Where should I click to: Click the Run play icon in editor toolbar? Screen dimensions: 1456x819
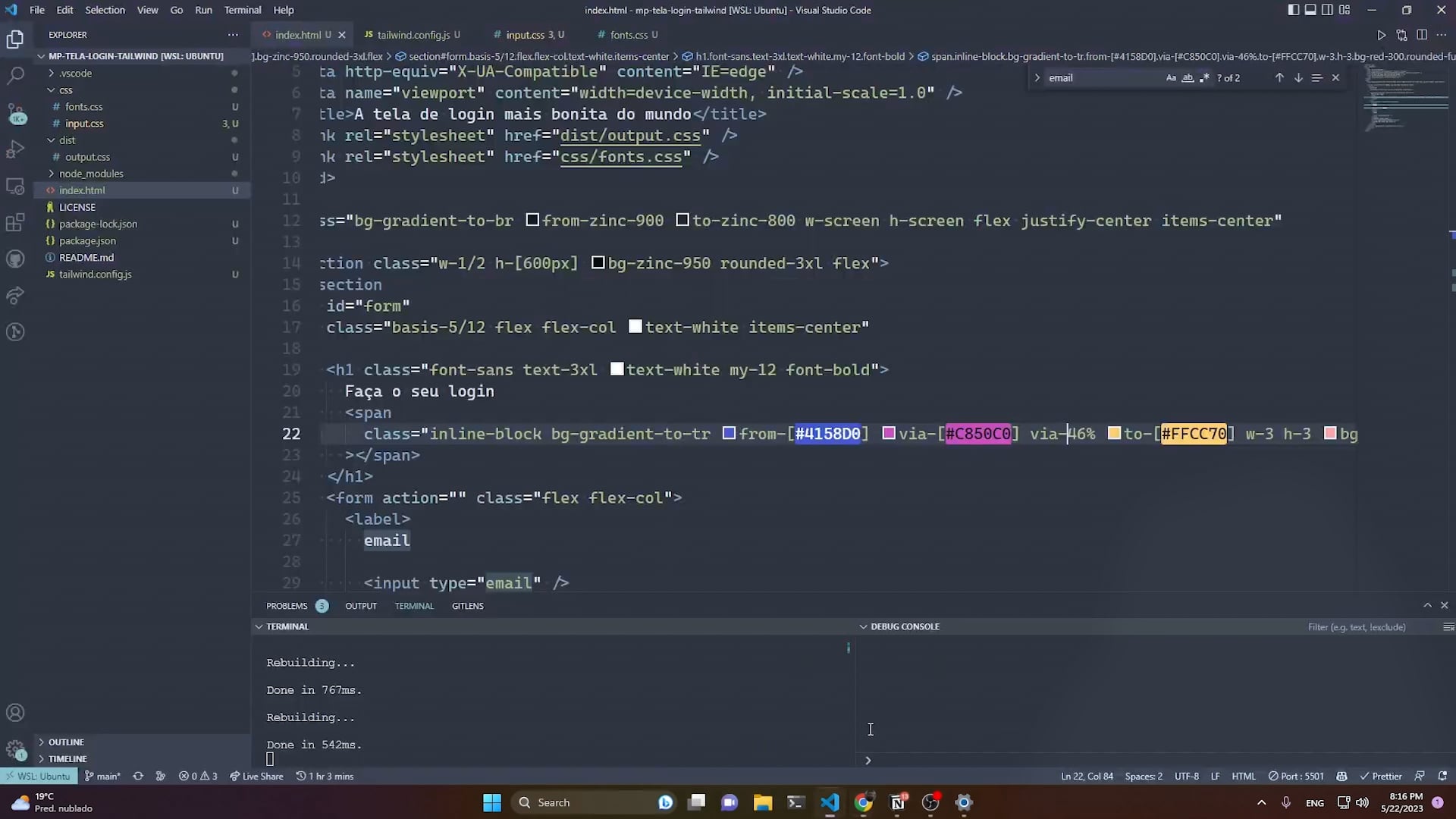coord(1381,35)
